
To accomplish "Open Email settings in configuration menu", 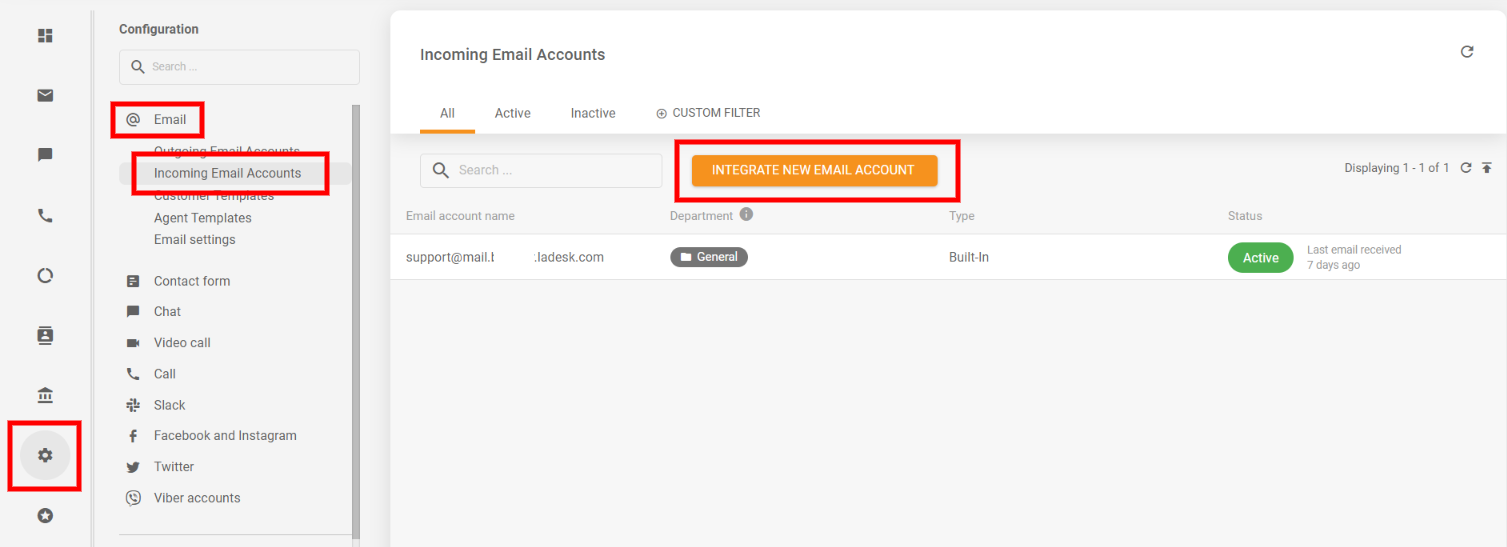I will (x=195, y=240).
